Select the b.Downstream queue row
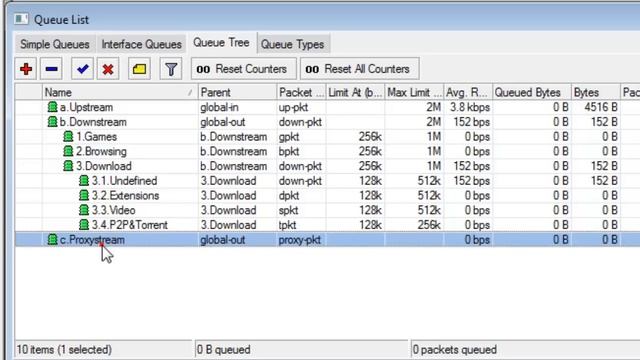The image size is (640, 360). click(327, 122)
